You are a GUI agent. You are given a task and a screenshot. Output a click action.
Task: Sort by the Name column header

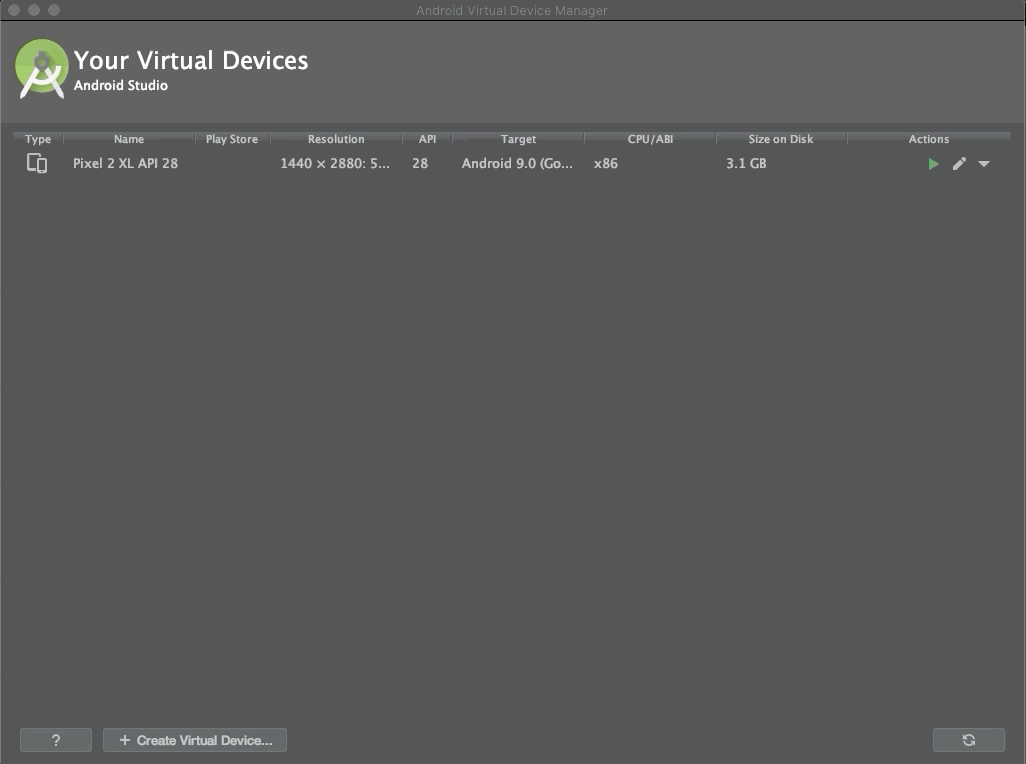tap(129, 139)
